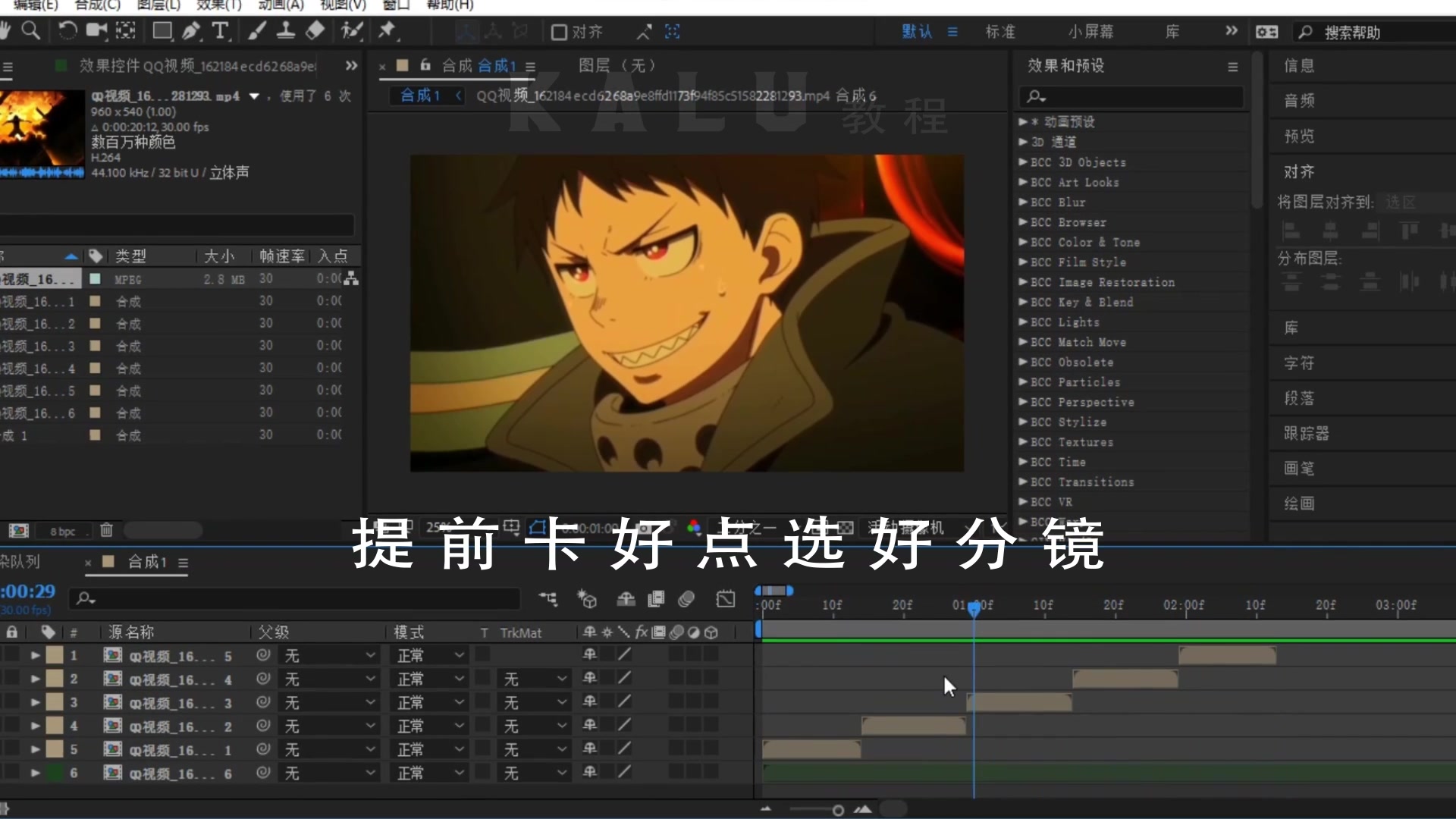
Task: Open the Graph Editor in timeline
Action: [726, 599]
